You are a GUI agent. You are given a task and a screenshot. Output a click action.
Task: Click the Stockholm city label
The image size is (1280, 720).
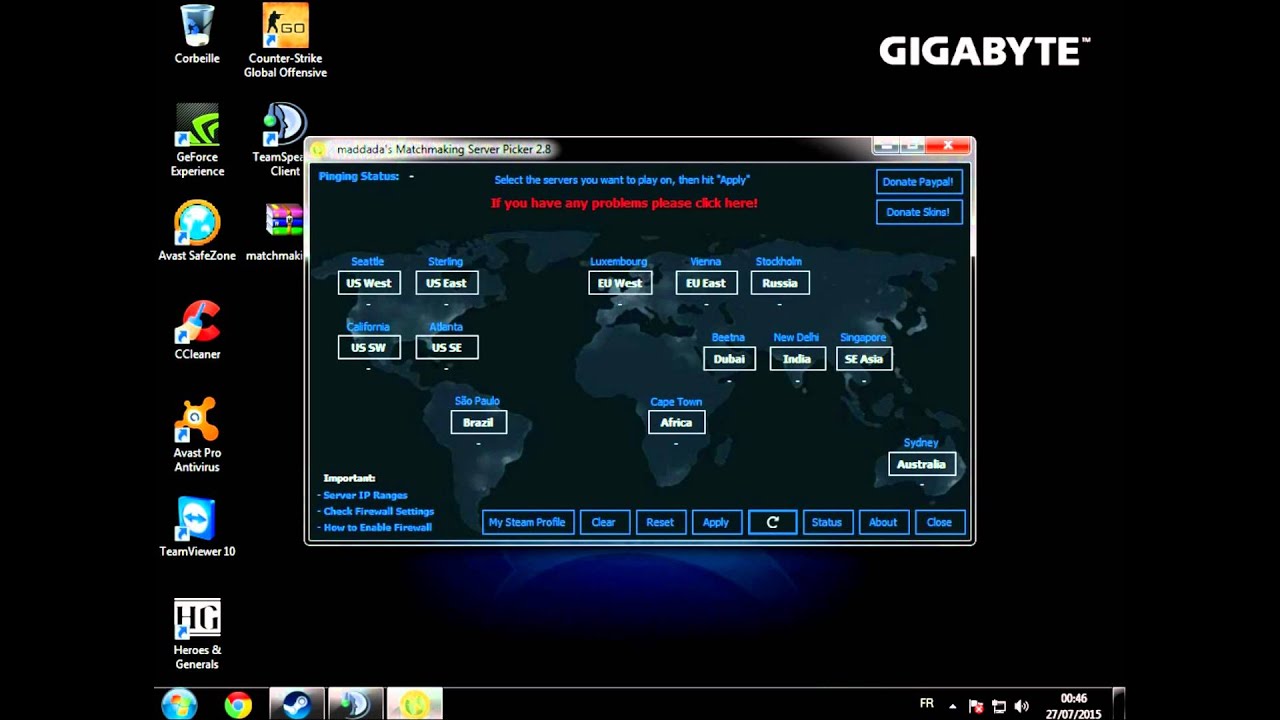(x=778, y=262)
